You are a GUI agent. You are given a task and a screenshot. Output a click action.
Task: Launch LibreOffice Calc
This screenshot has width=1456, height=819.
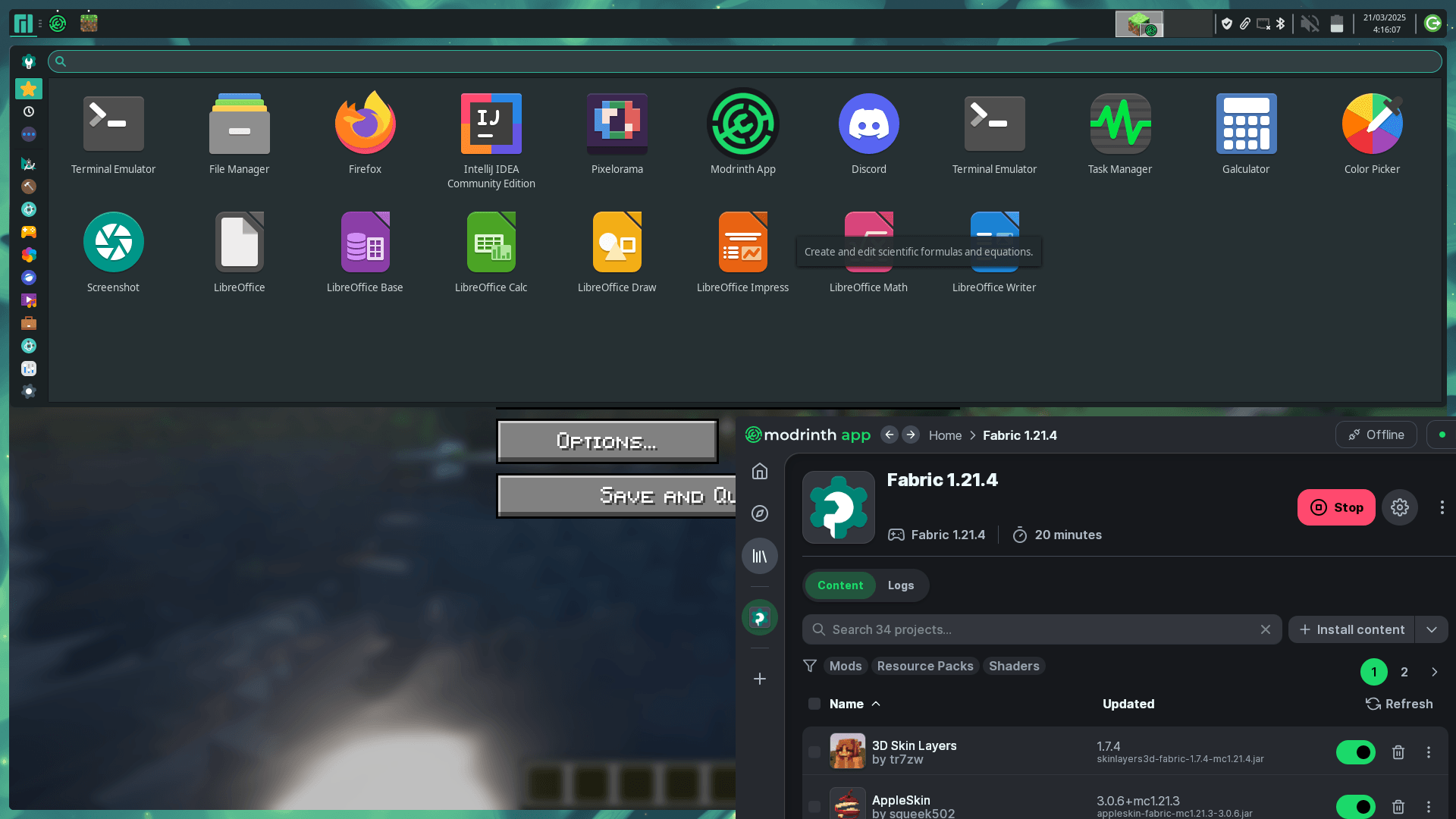tap(491, 243)
